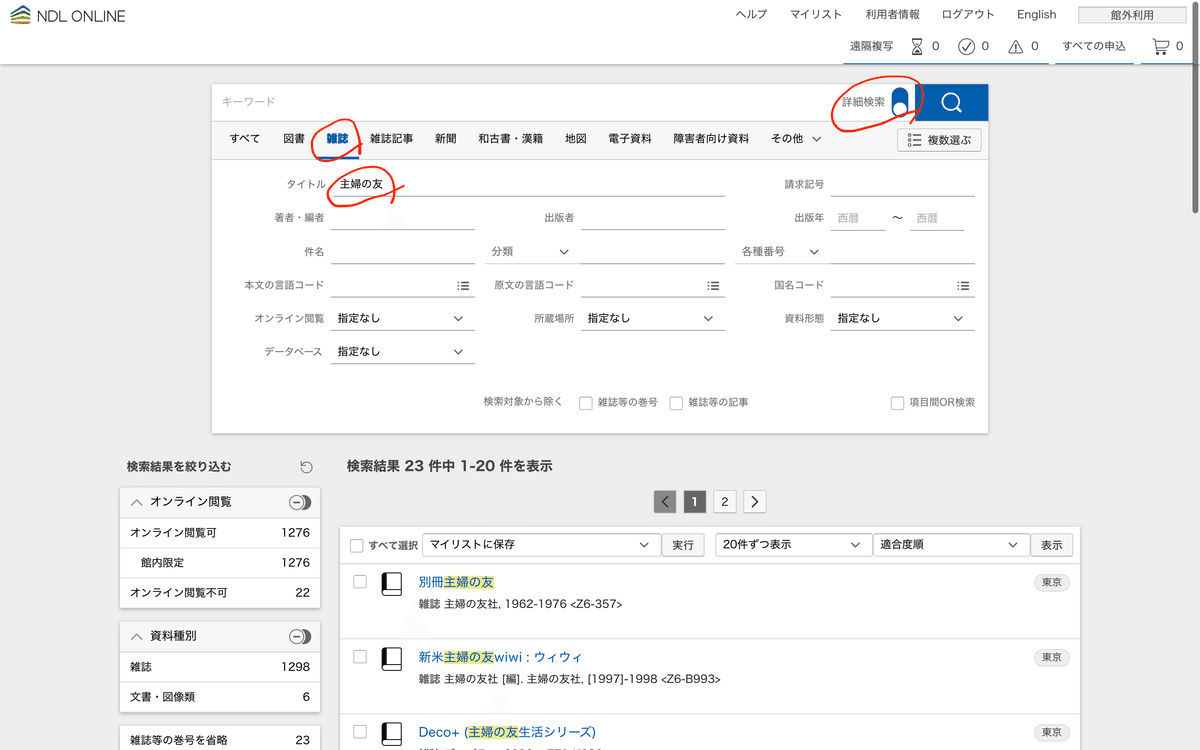This screenshot has height=750, width=1200.
Task: Open the 各種番号 dropdown
Action: 780,252
